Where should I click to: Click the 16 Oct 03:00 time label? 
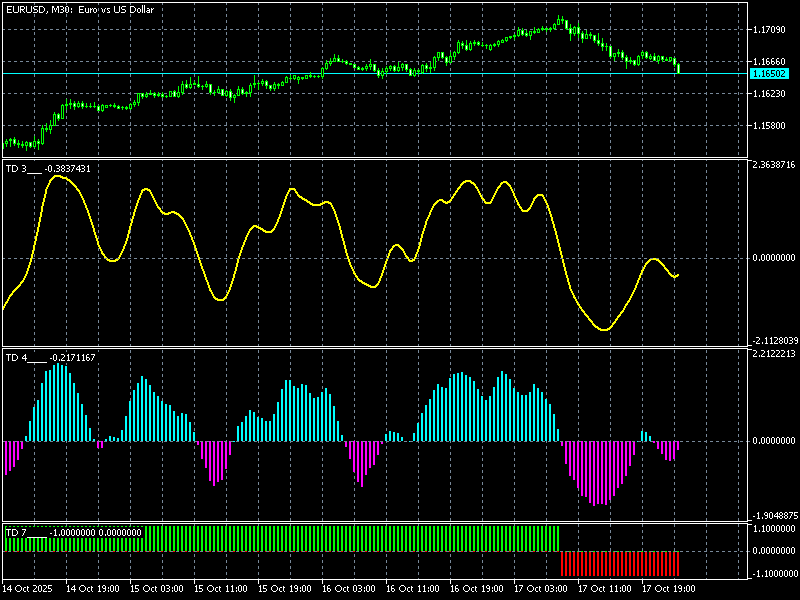coord(348,589)
